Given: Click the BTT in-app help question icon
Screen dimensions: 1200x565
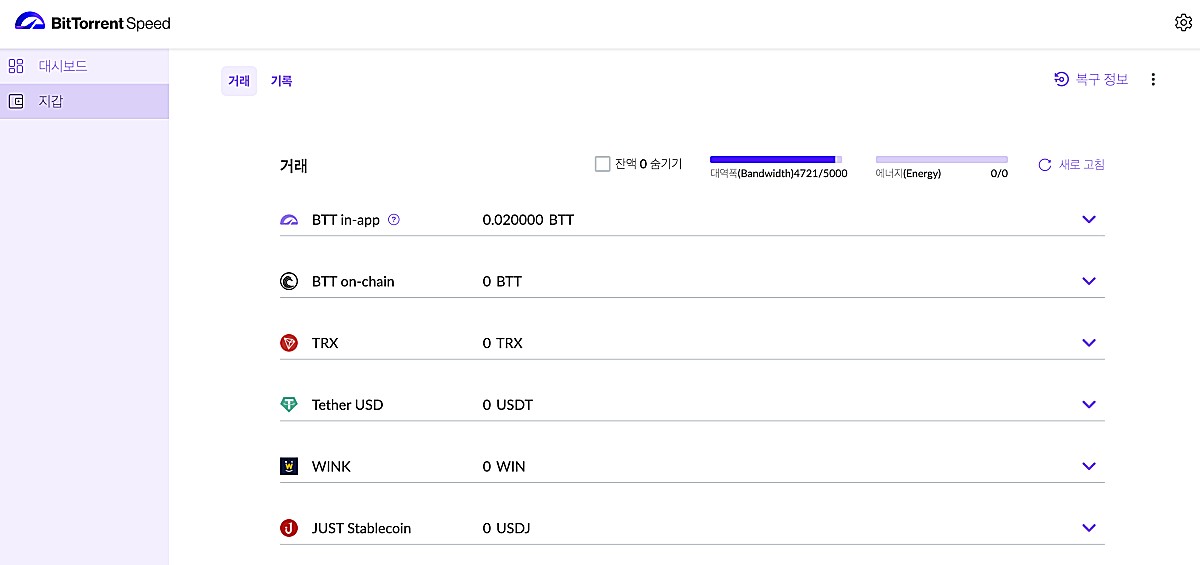Looking at the screenshot, I should 393,220.
